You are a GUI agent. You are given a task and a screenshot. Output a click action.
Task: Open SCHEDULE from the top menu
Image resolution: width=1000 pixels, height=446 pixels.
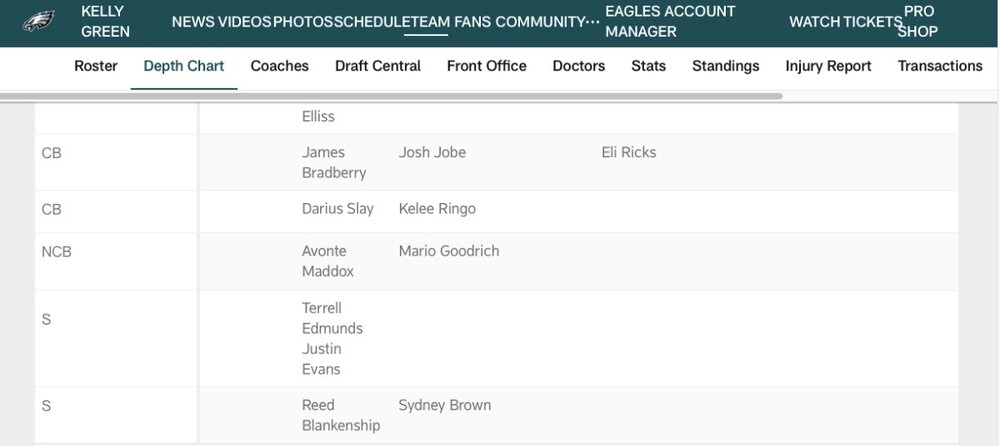[372, 22]
